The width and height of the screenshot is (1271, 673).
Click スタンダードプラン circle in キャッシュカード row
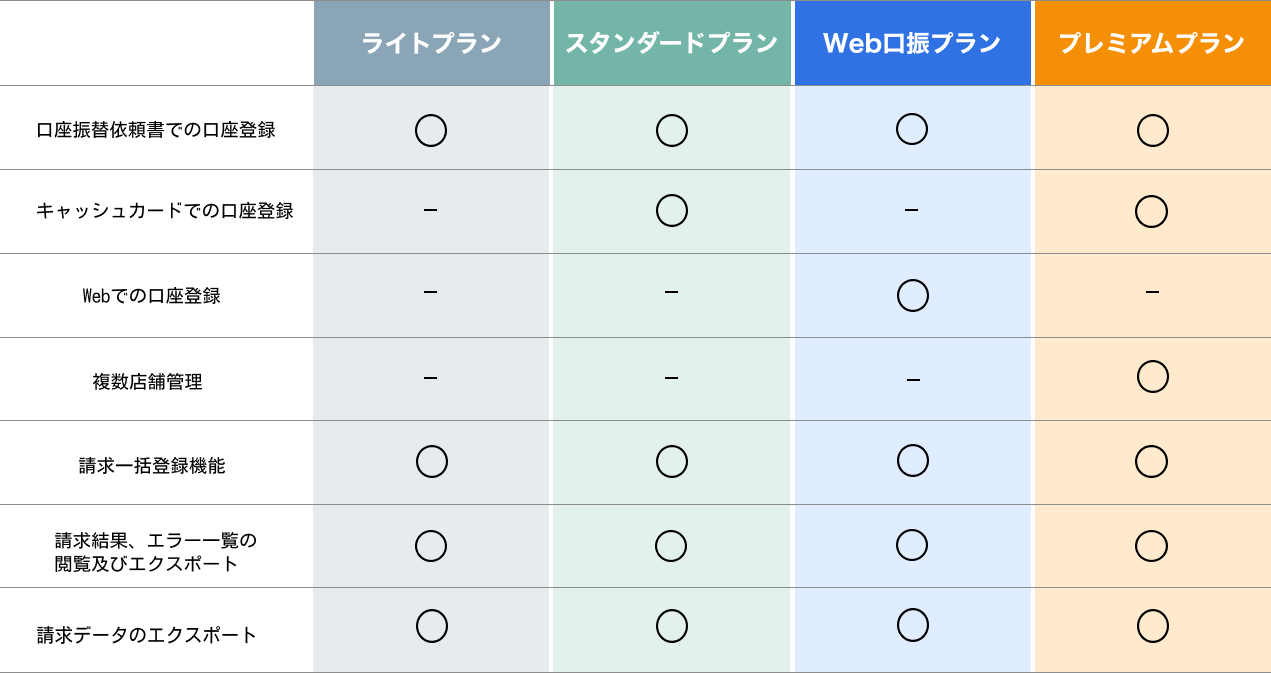(671, 211)
